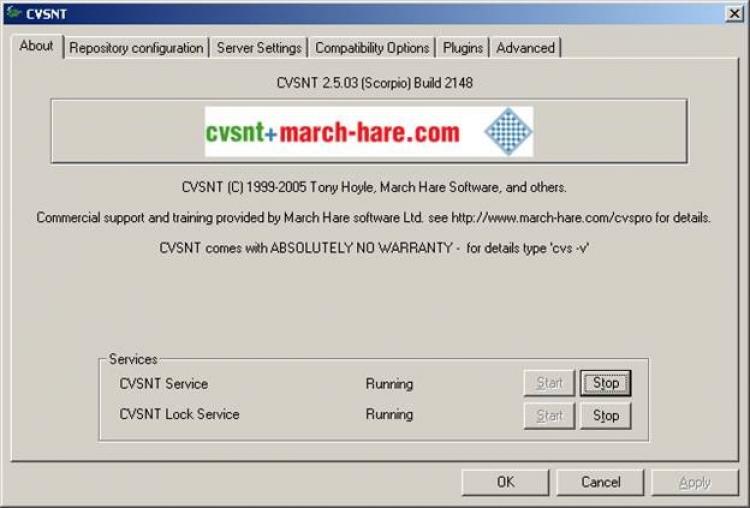The image size is (750, 508).
Task: Open the Repository configuration tab
Action: (x=136, y=48)
